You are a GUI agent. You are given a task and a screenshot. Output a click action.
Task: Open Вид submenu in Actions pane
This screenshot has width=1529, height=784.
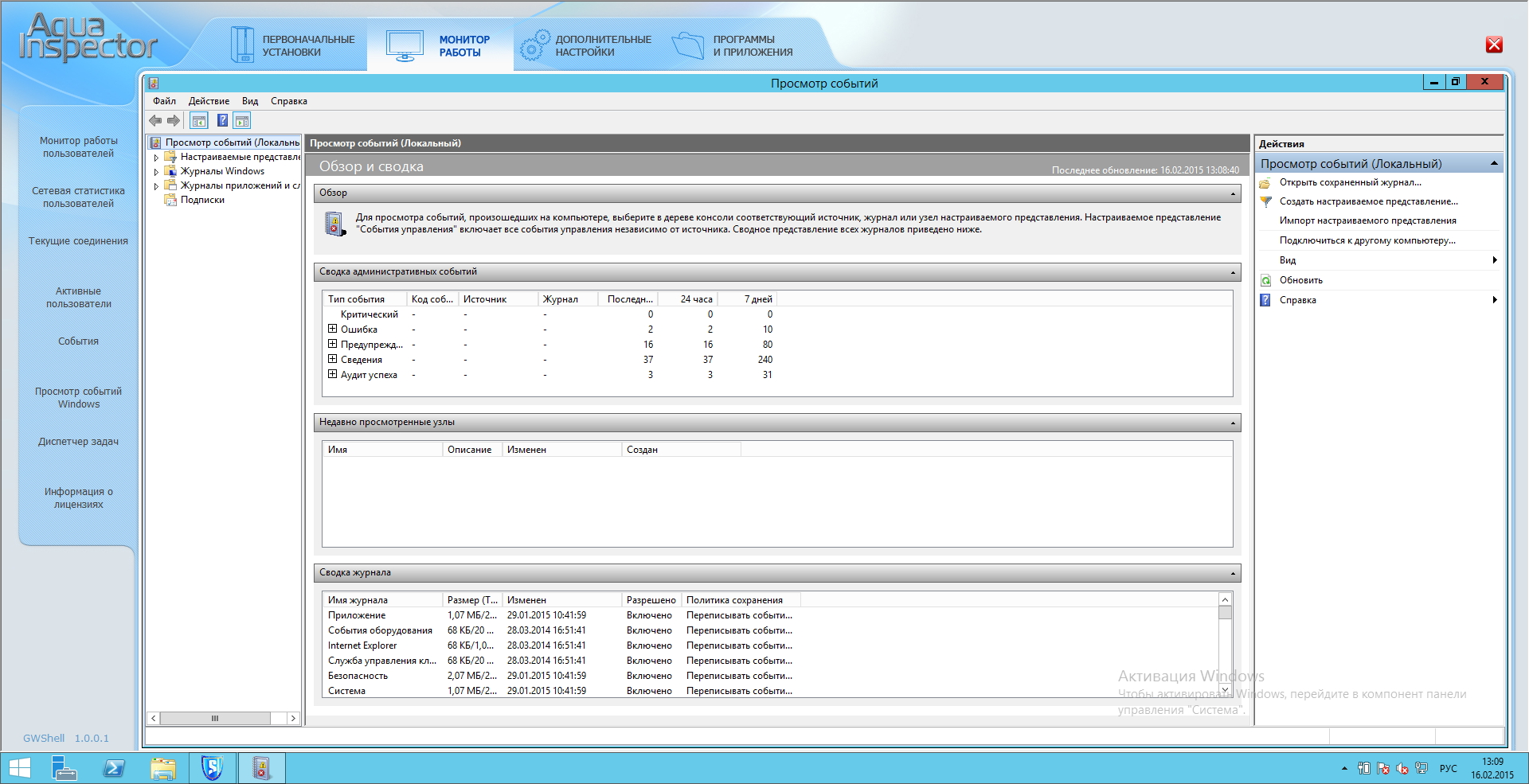(x=1378, y=260)
